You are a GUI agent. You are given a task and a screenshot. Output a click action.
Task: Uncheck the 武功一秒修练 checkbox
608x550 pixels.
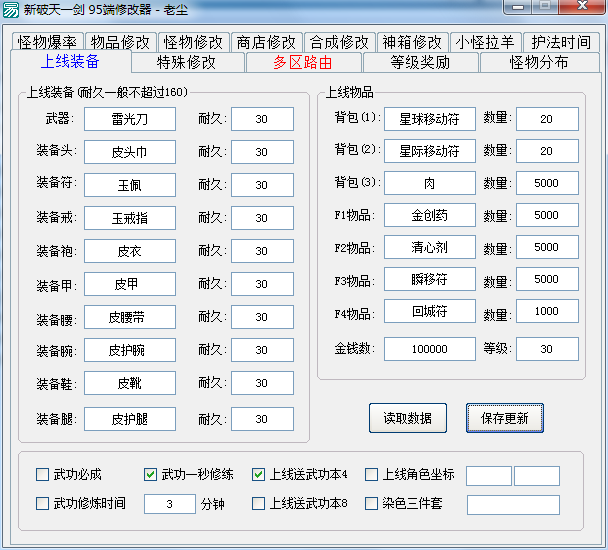tap(151, 475)
